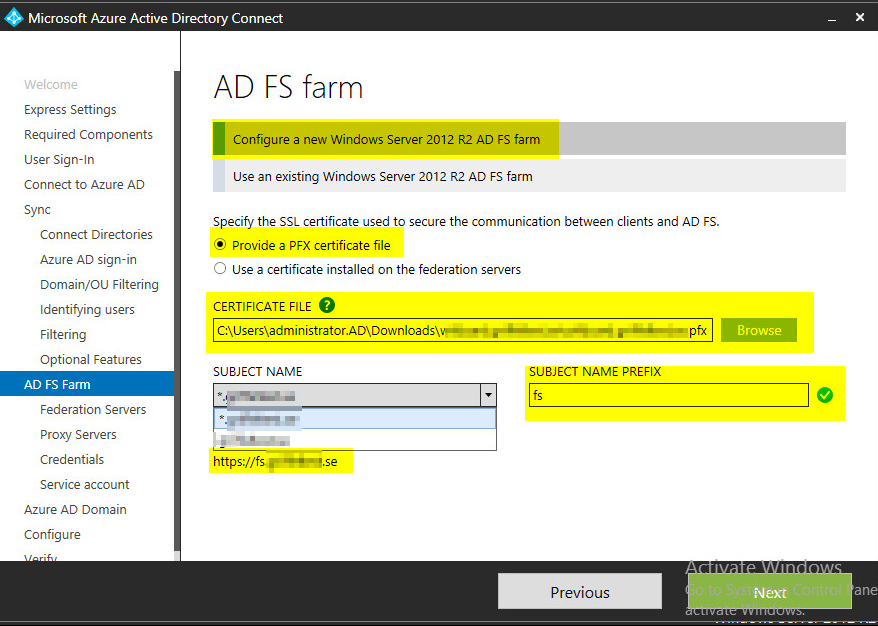This screenshot has width=878, height=626.
Task: Click the green checkmark next to prefix field
Action: pos(824,395)
